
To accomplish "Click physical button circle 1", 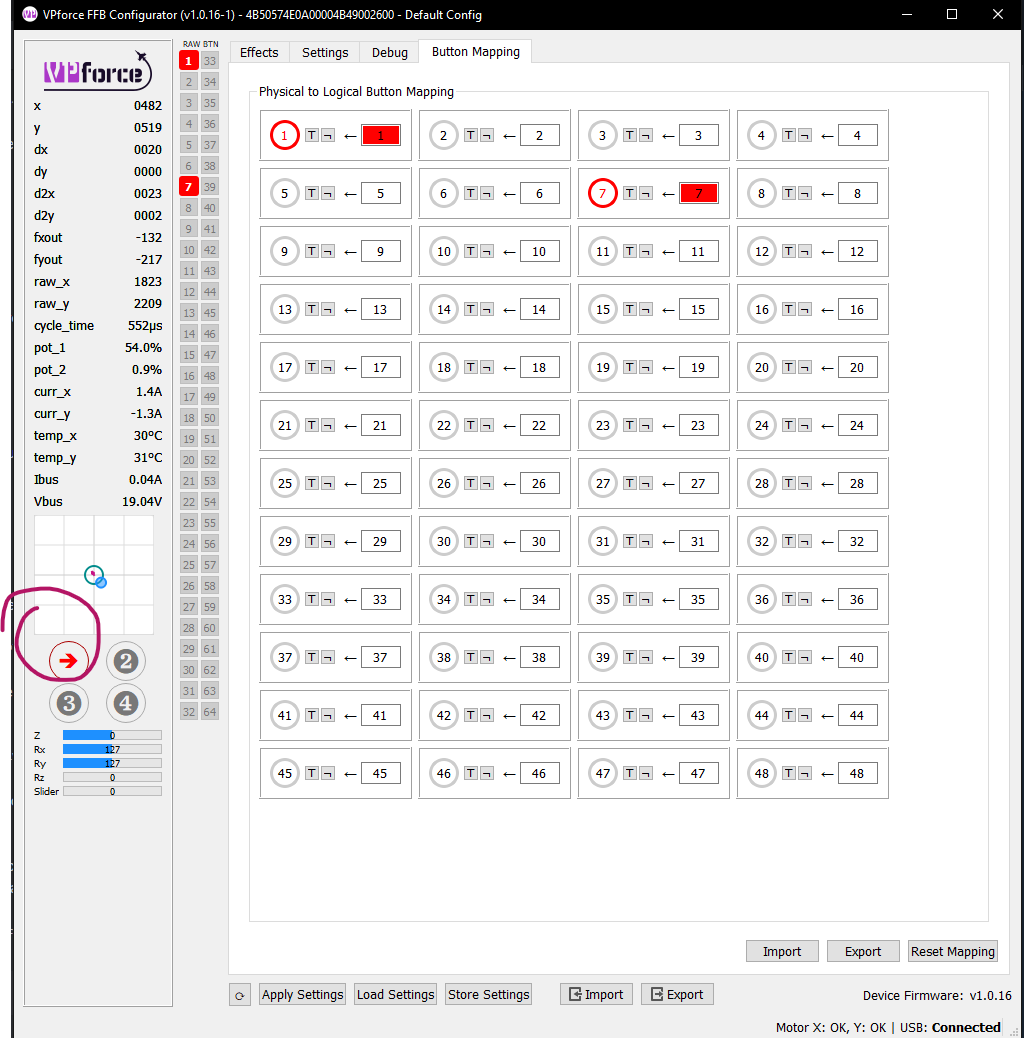I will tap(285, 136).
